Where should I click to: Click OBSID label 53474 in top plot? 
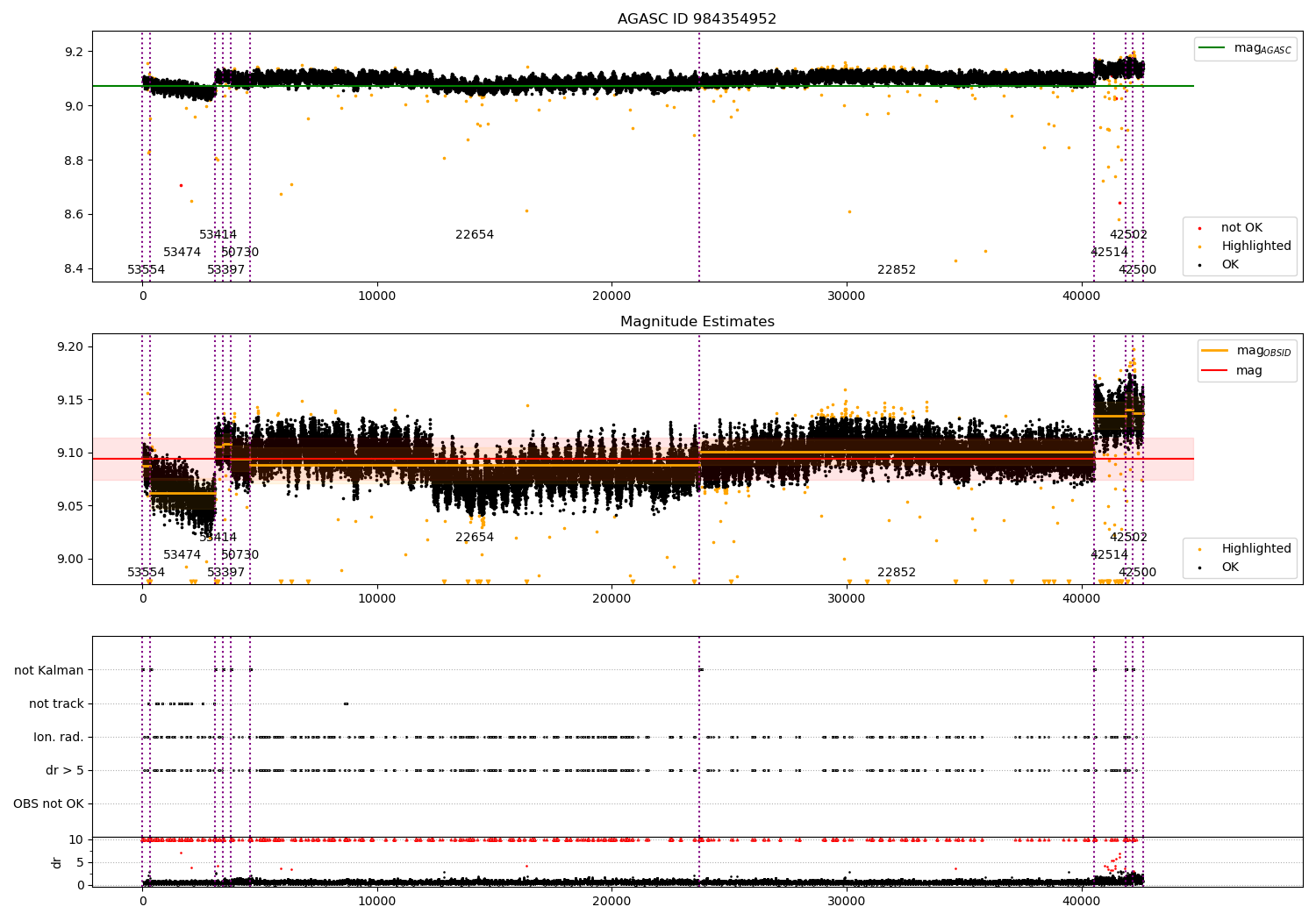point(182,253)
